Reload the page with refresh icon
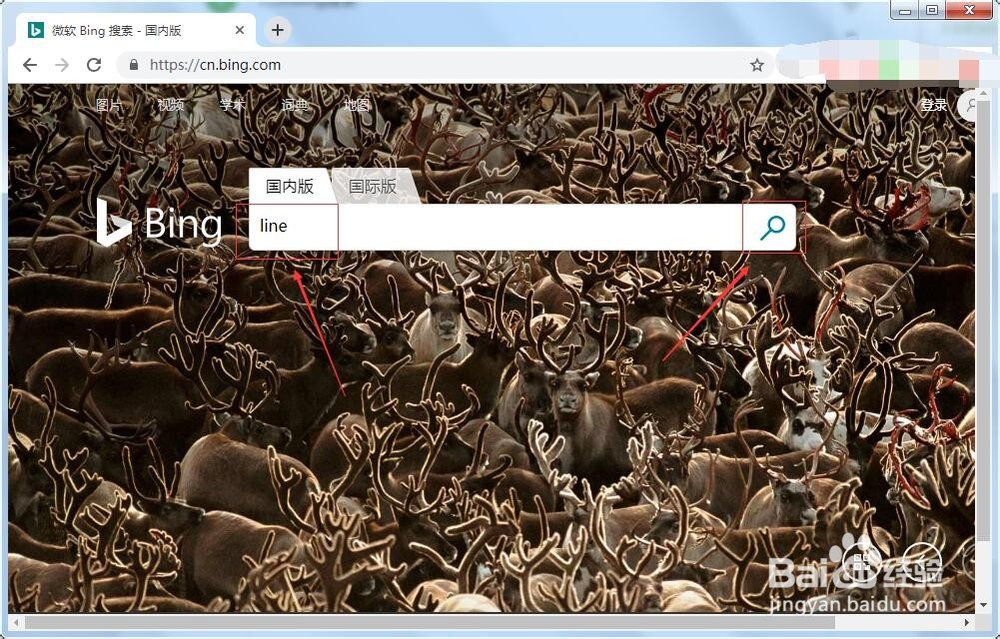The height and width of the screenshot is (639, 1000). (94, 64)
